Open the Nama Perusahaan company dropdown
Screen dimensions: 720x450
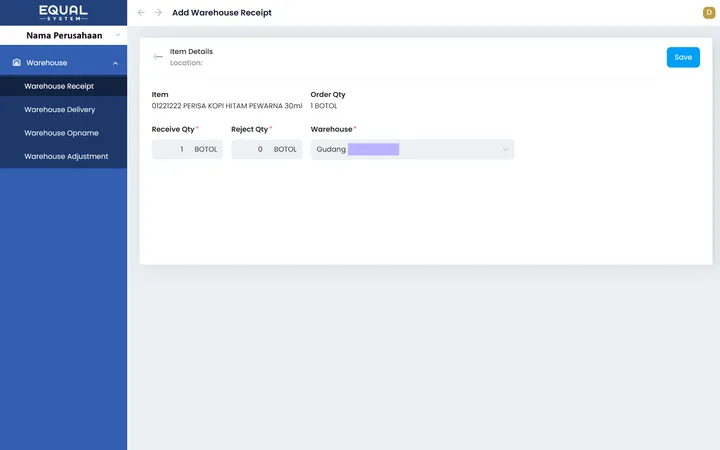[x=63, y=35]
